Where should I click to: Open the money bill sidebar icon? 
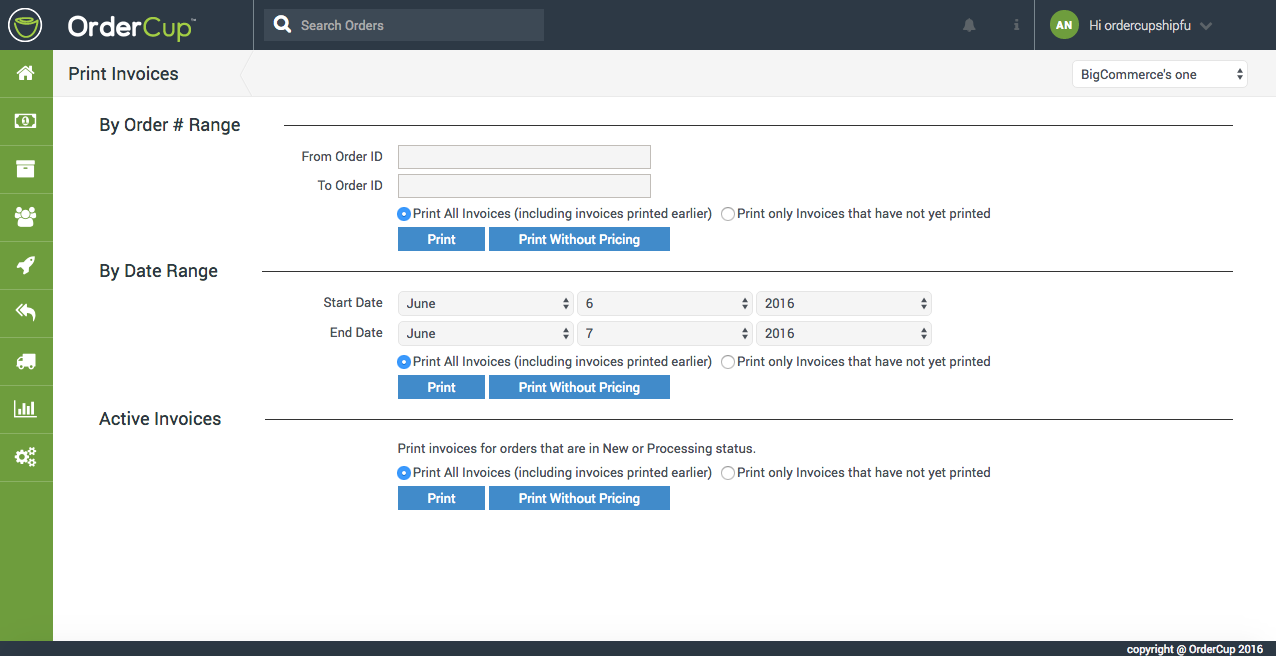point(26,121)
